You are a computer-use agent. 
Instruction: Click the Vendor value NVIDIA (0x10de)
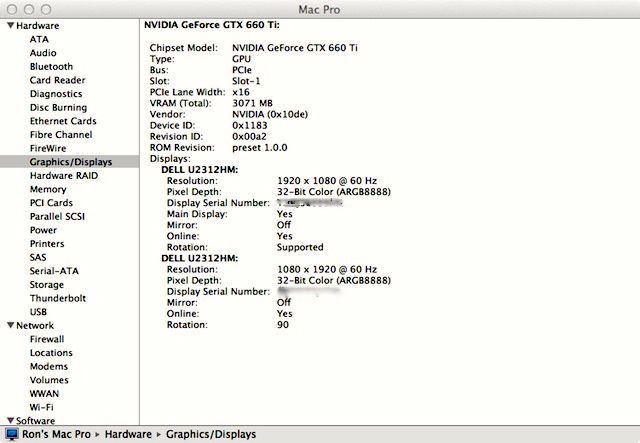(270, 114)
